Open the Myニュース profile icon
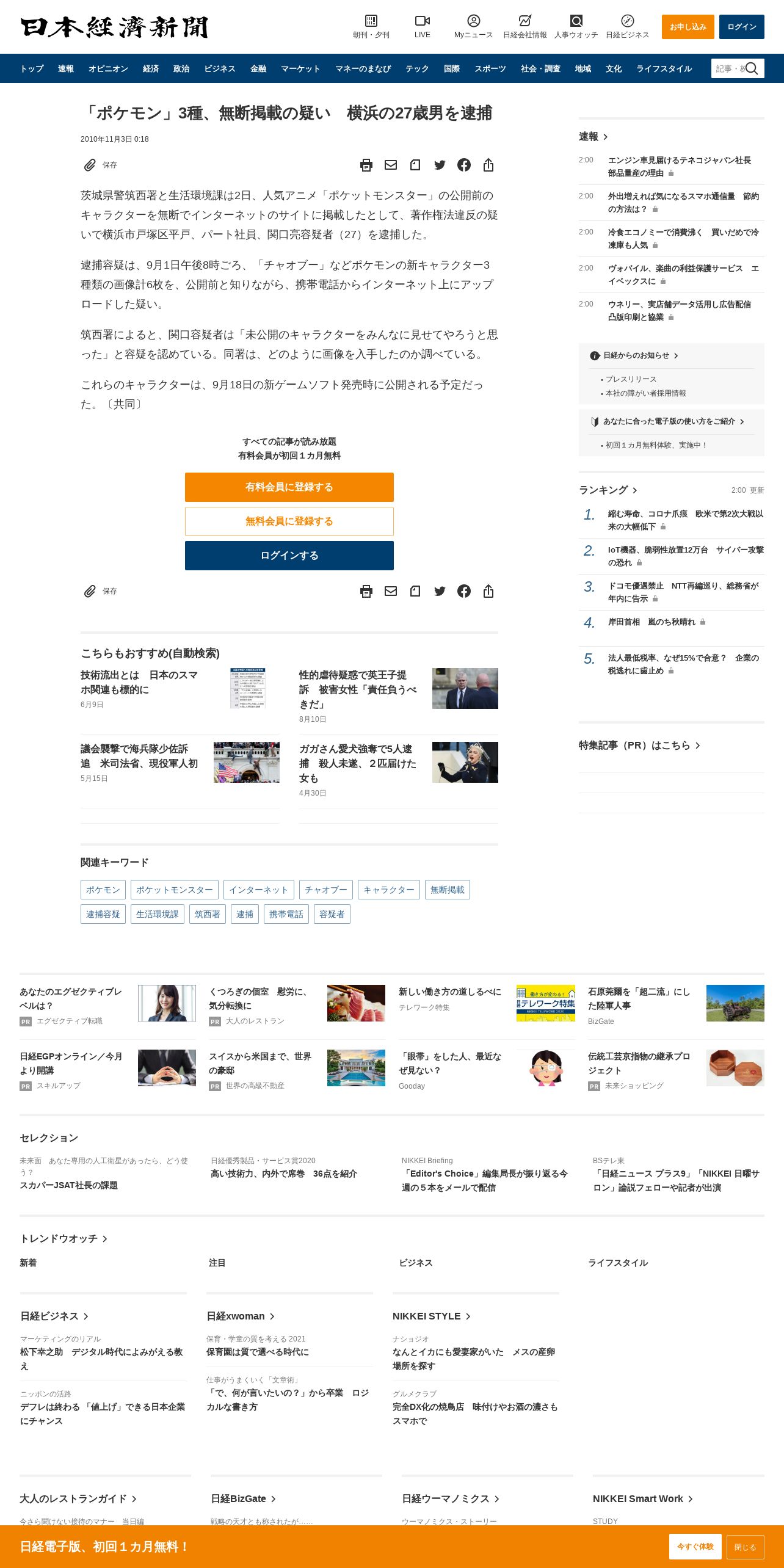 point(474,21)
